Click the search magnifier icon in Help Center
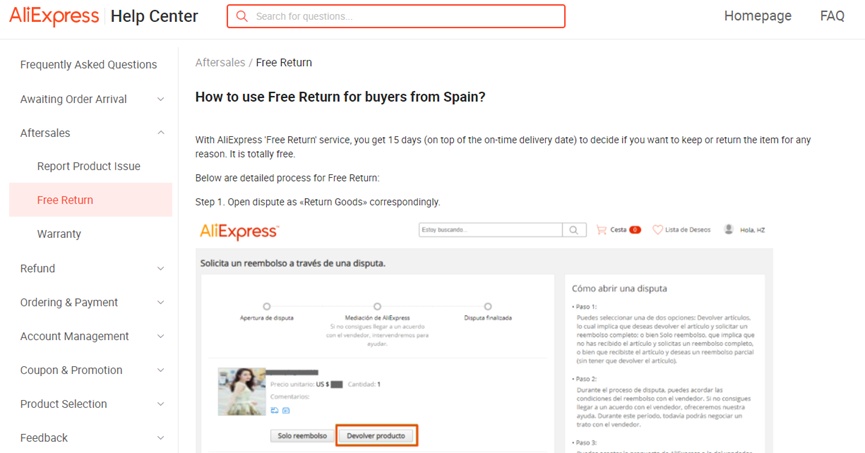The image size is (865, 453). (242, 17)
